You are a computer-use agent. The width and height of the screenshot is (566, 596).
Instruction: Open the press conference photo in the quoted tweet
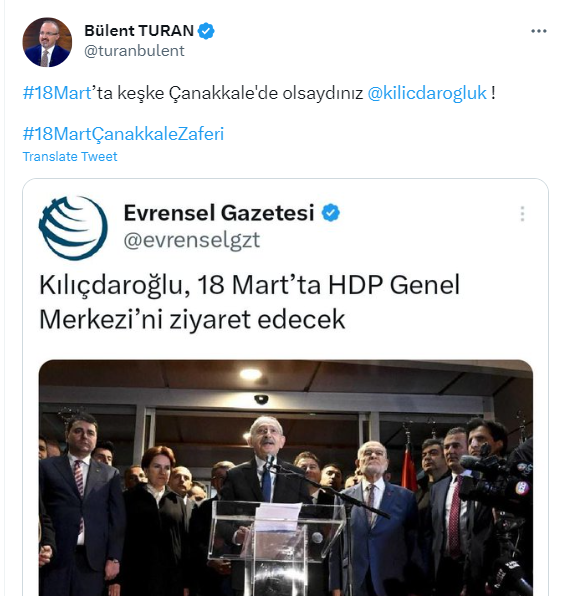tap(286, 478)
